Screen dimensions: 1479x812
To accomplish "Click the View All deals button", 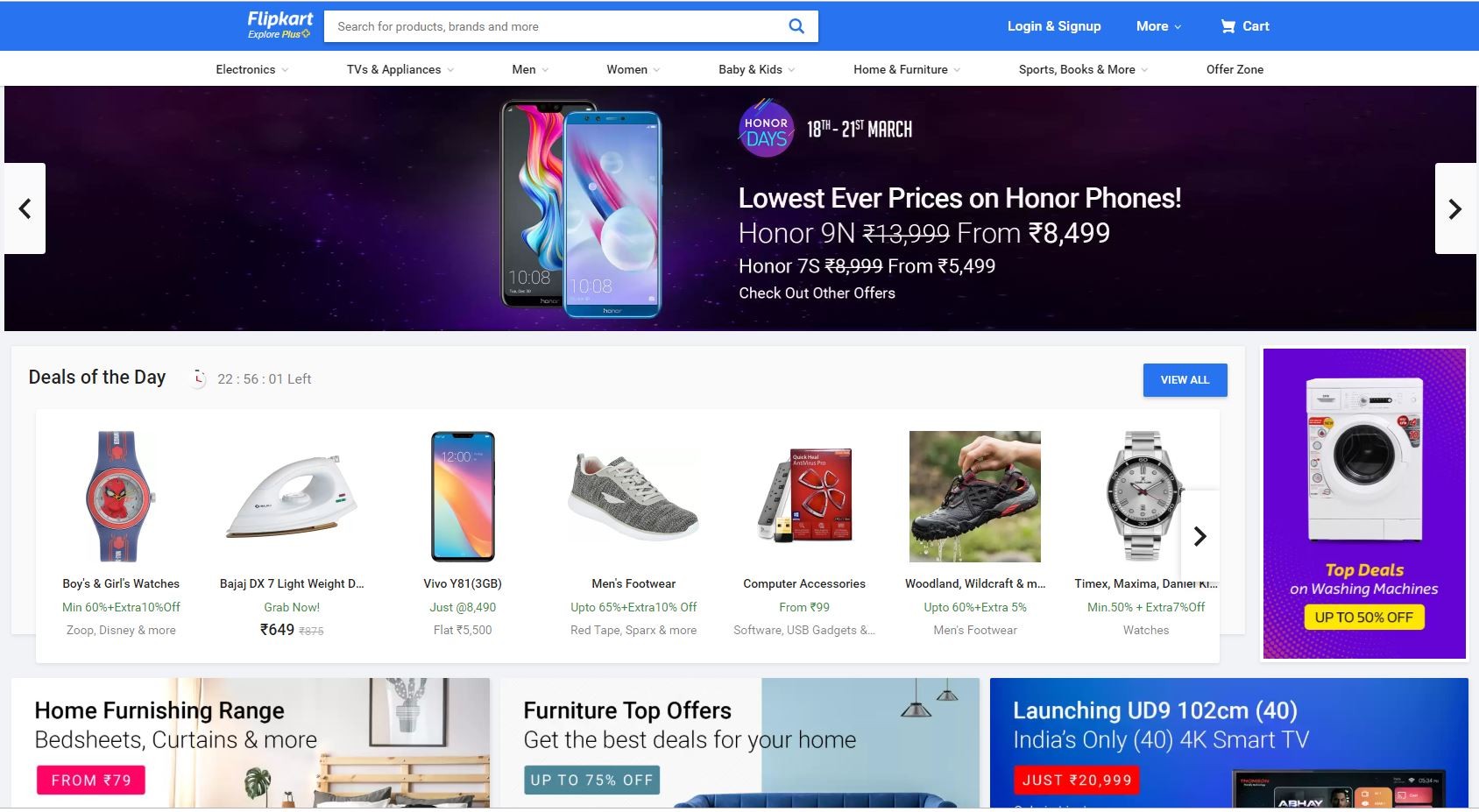I will (1185, 379).
